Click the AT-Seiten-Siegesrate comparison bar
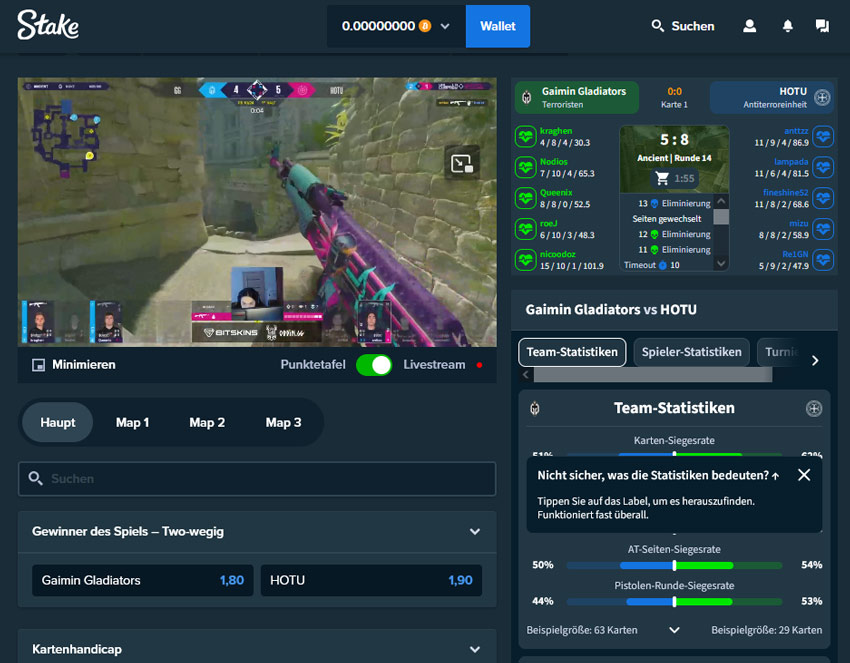 pos(674,565)
